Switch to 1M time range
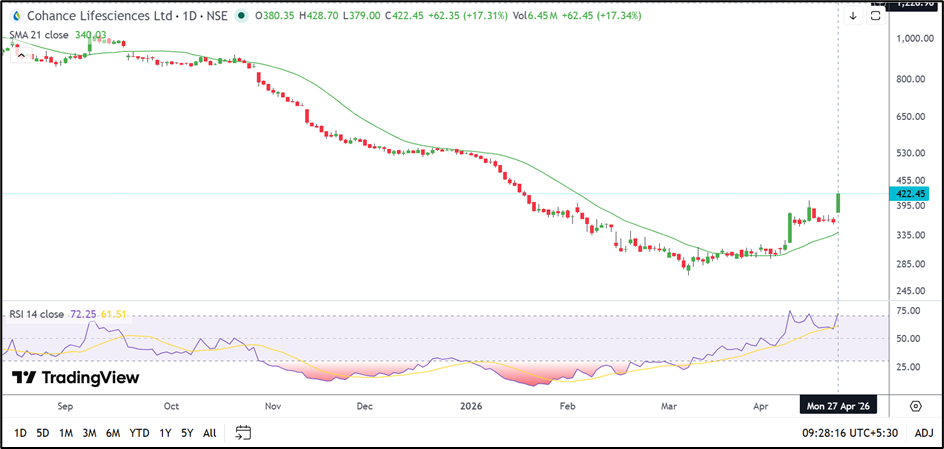The height and width of the screenshot is (449, 944). [x=66, y=433]
